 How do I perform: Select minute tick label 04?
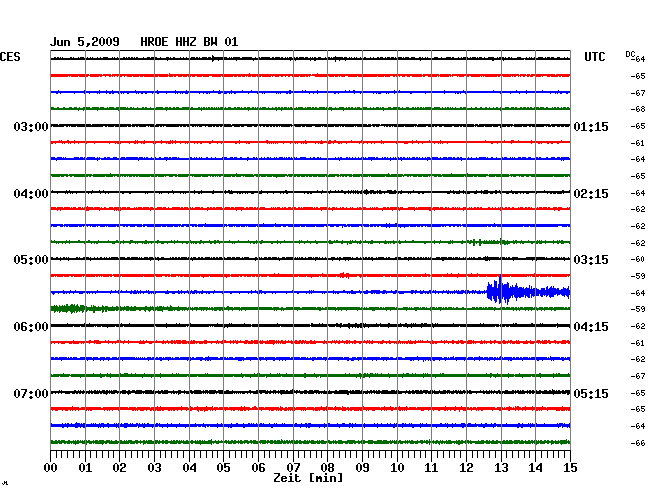coord(189,467)
